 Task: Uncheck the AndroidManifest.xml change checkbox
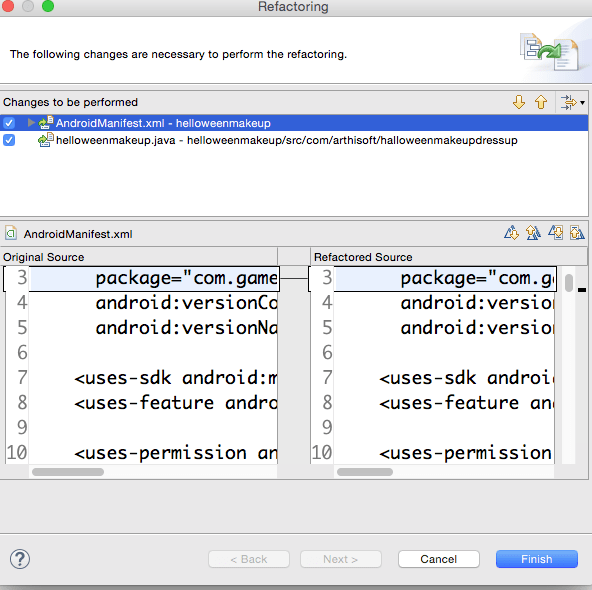coord(9,123)
